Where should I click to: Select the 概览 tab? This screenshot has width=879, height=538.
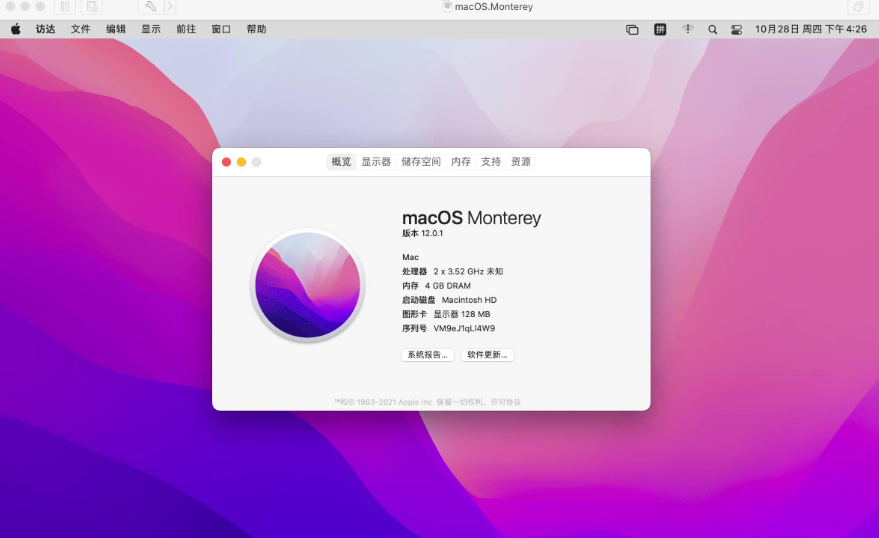[341, 162]
